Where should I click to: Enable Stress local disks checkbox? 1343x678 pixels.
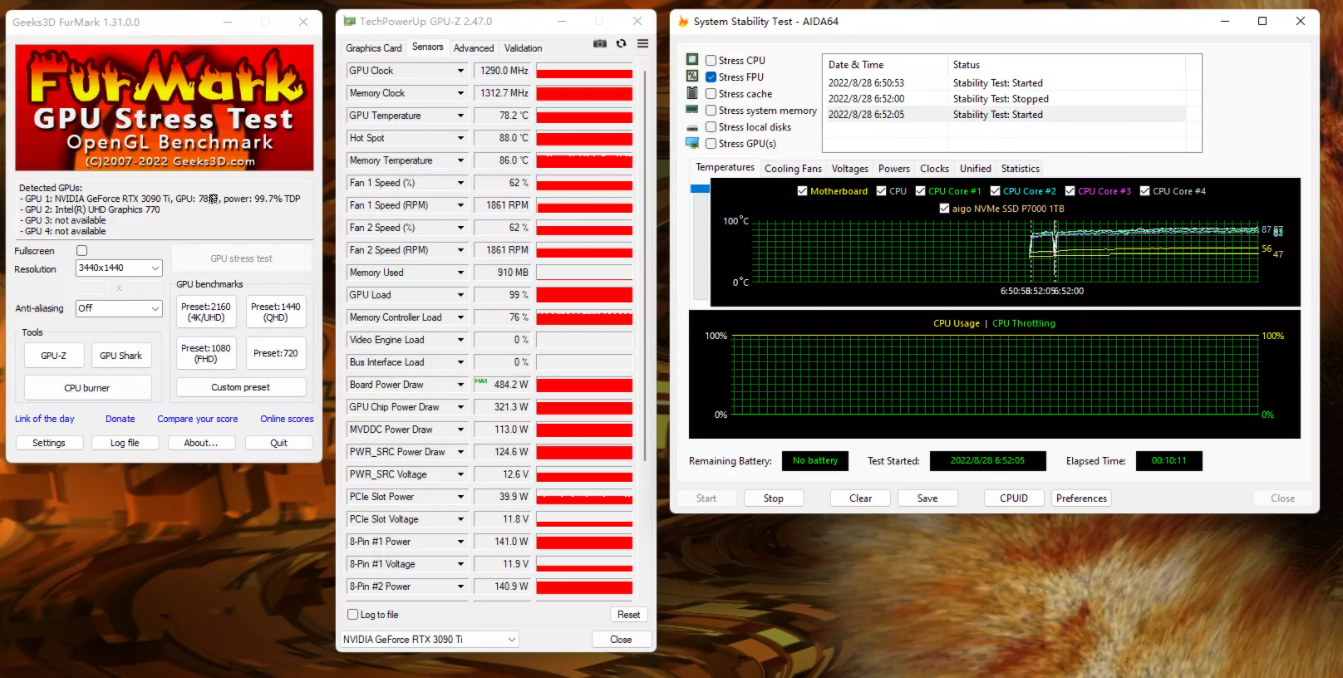pyautogui.click(x=711, y=127)
